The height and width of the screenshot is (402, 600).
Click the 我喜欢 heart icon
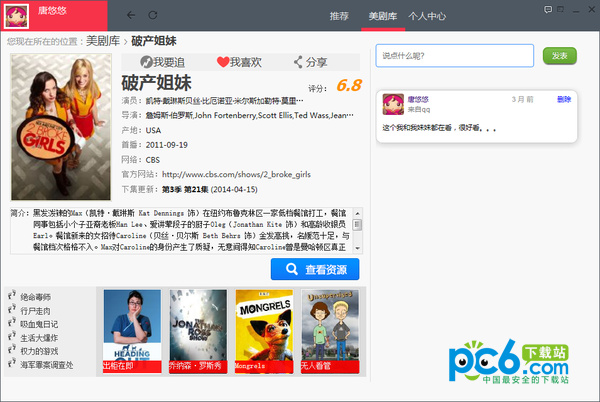[x=223, y=62]
